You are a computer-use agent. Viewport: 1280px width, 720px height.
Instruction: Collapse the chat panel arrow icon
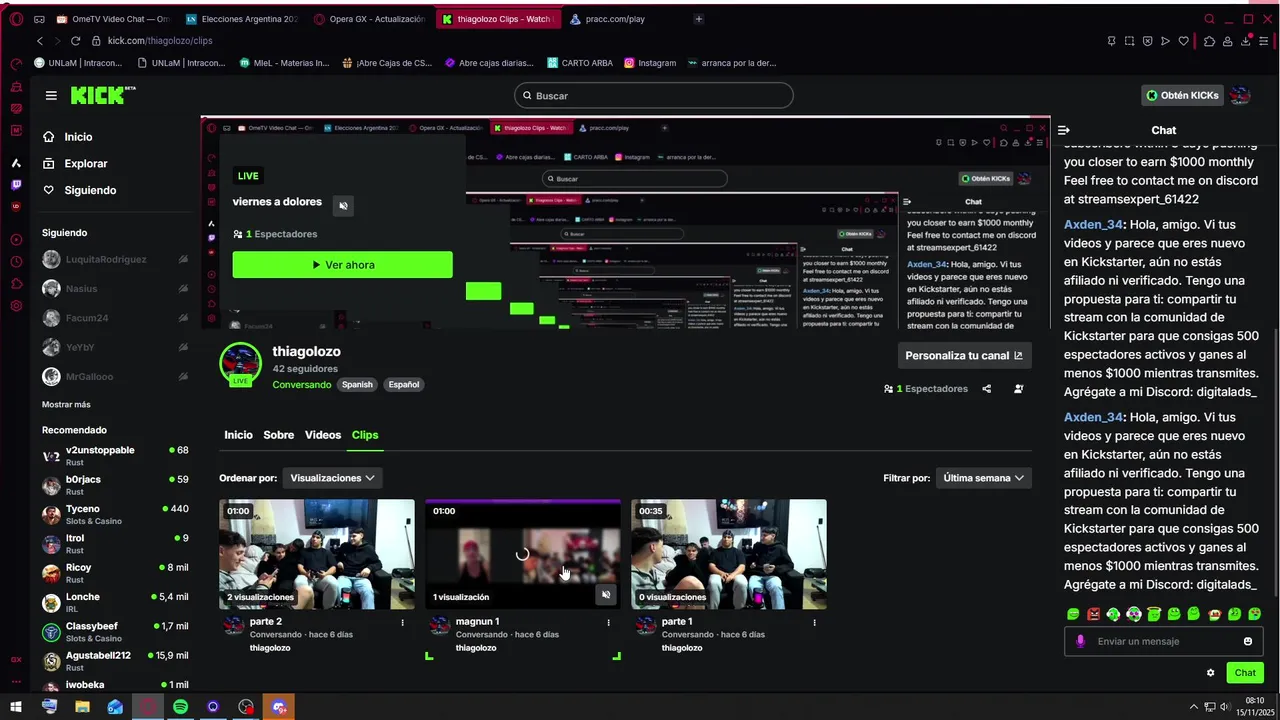(1064, 130)
